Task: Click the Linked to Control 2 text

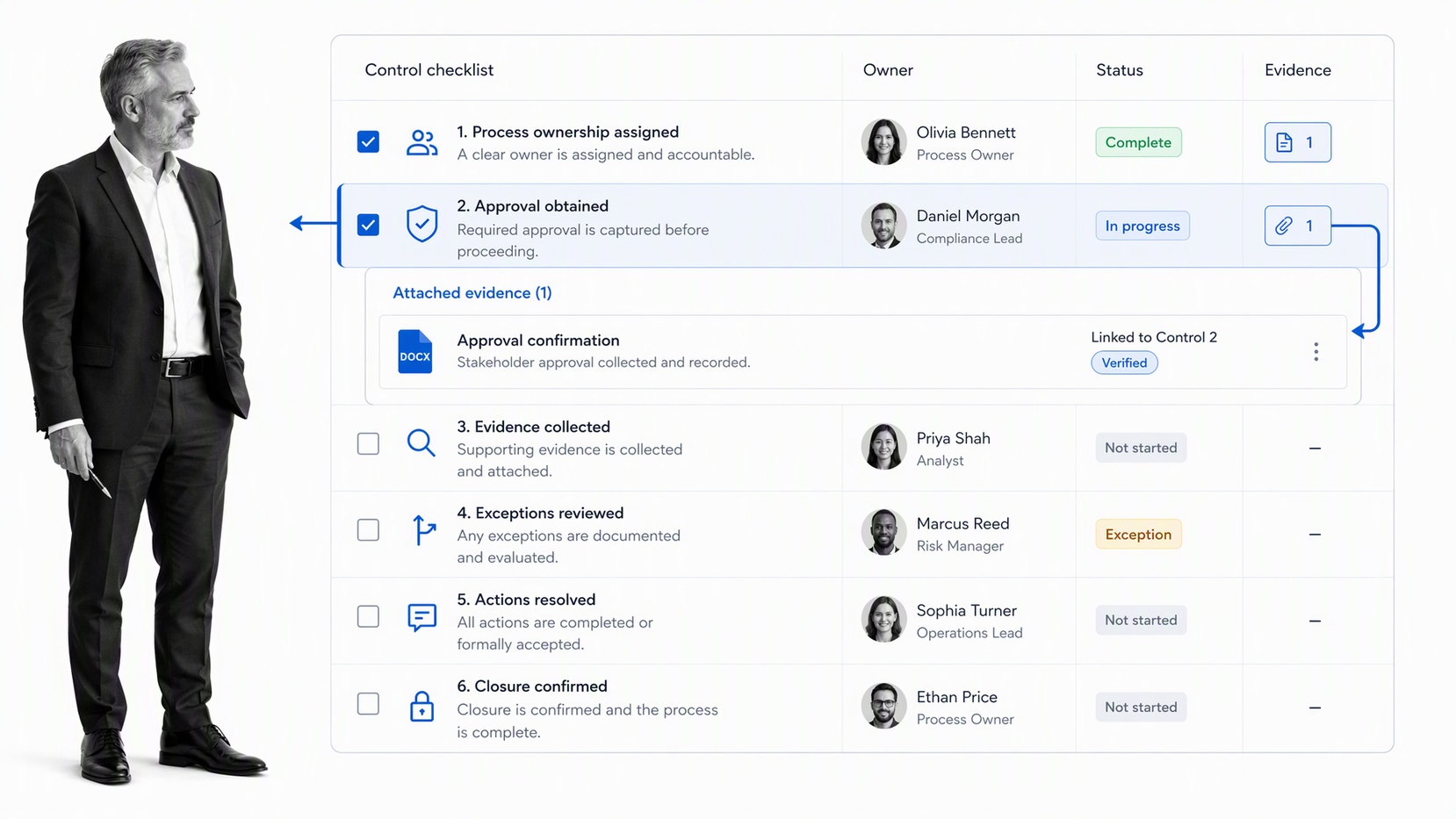Action: (x=1154, y=337)
